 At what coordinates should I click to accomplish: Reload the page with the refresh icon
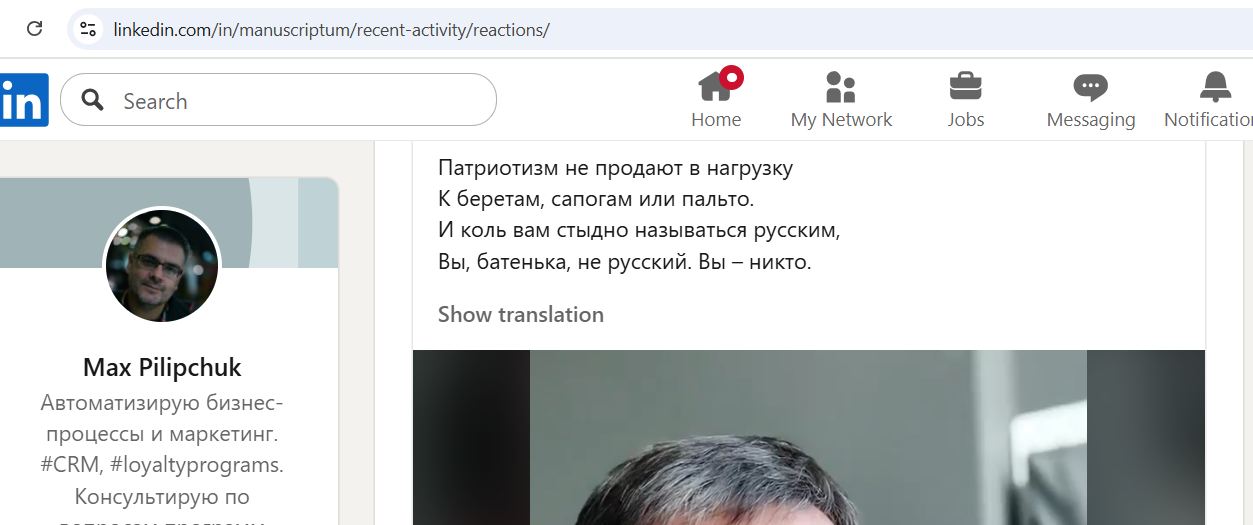pos(34,29)
